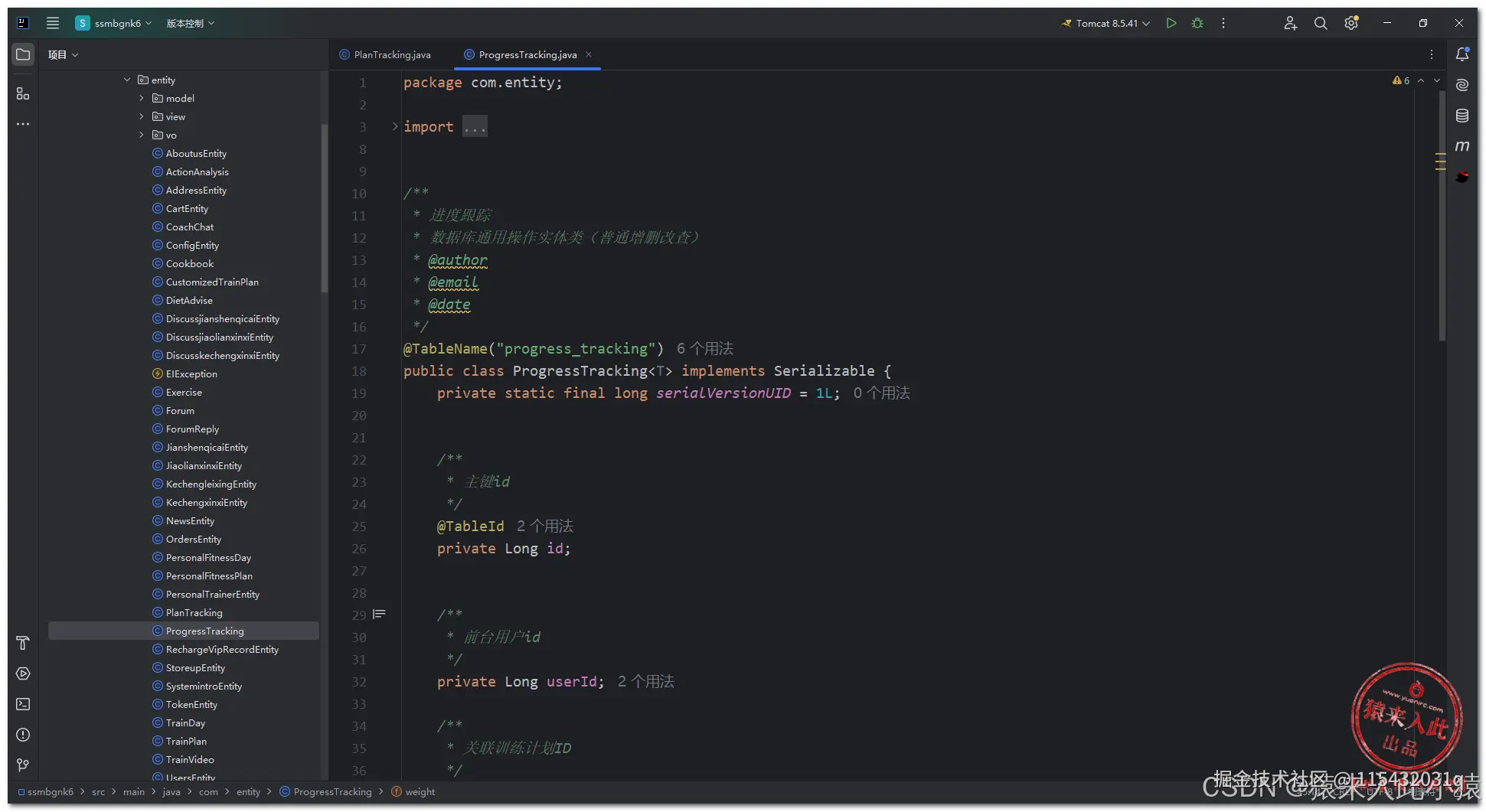Select TokenEntity in the project tree
Viewport: 1486px width, 812px height.
pyautogui.click(x=191, y=704)
